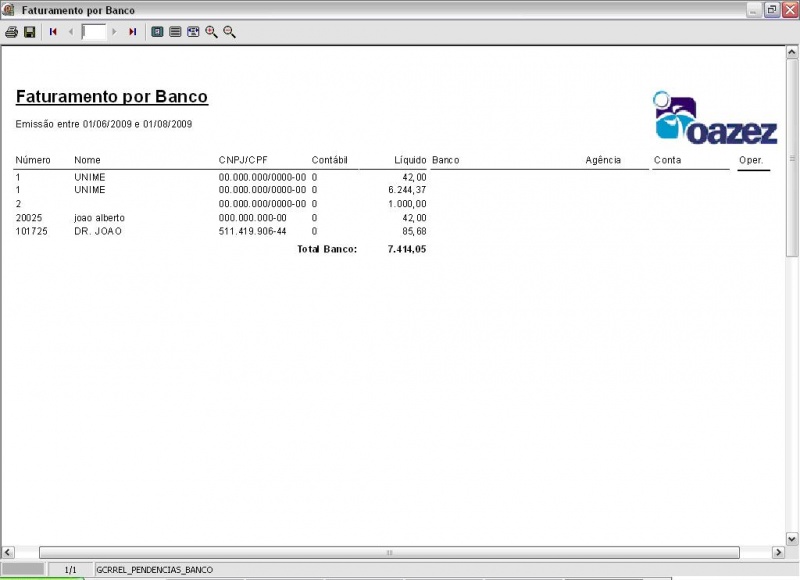Click CPF 000.000.000-00
Screen dimensions: 800x580
click(253, 218)
